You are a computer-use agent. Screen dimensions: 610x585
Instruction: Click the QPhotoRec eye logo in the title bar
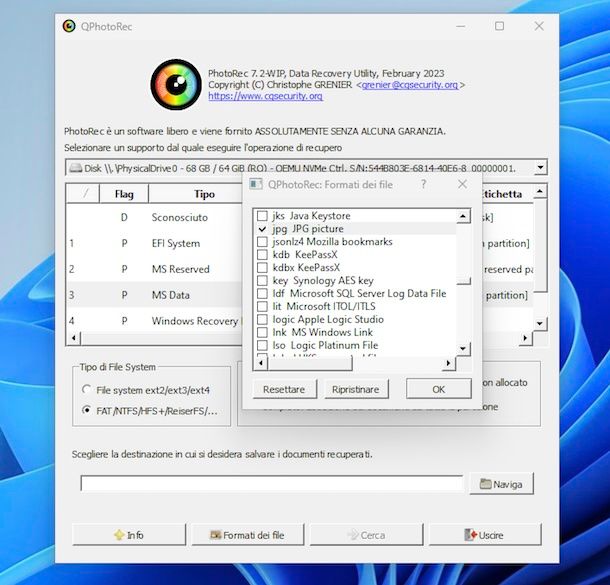coord(69,26)
